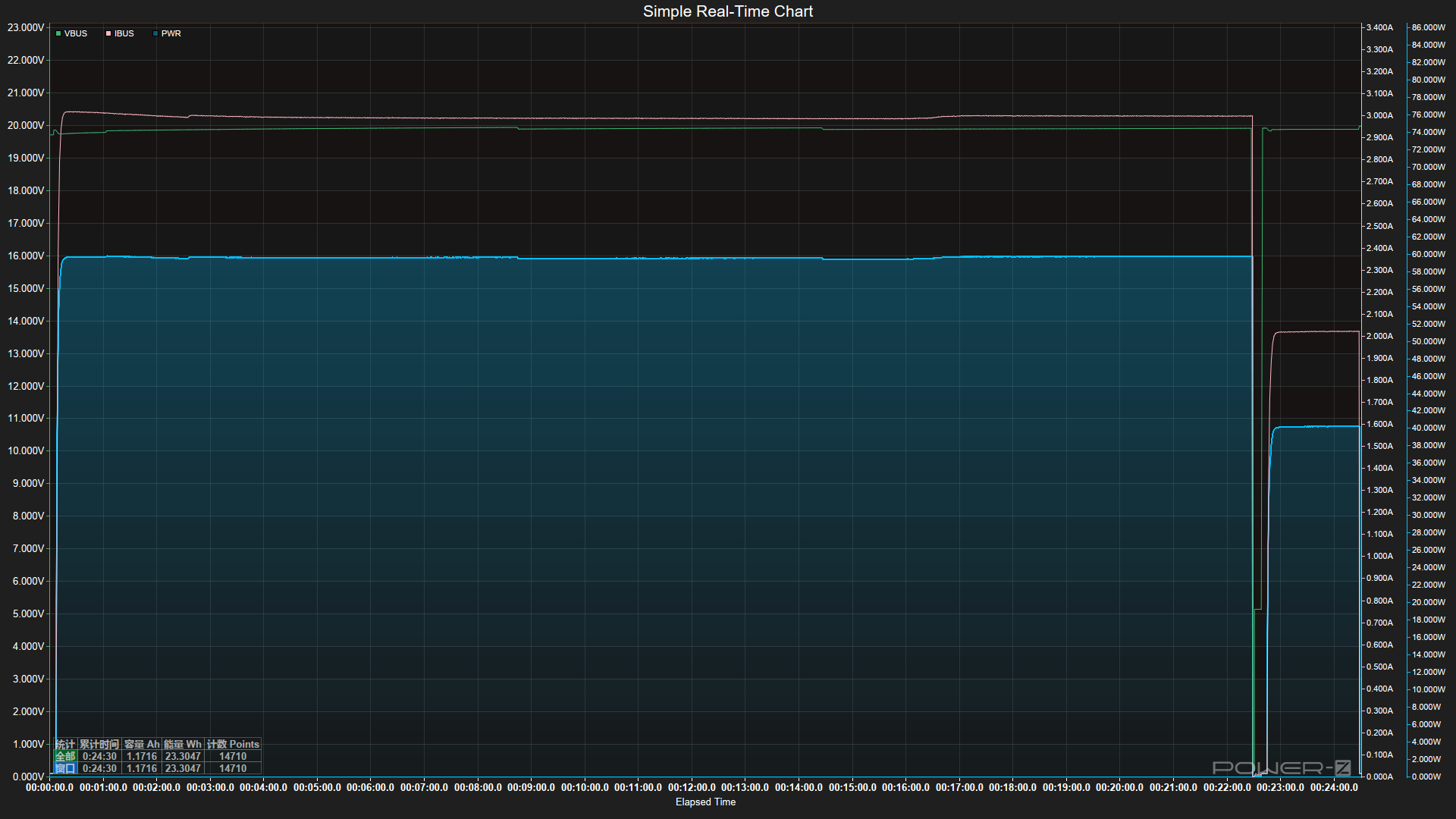The image size is (1456, 819).
Task: Click the 20.000V voltage axis tick label
Action: tap(26, 125)
